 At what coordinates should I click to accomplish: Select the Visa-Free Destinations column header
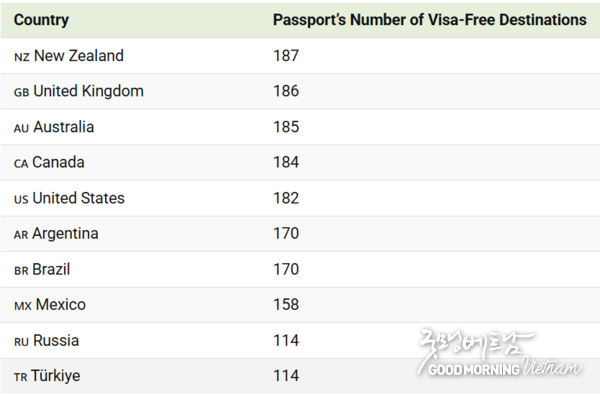(x=430, y=20)
